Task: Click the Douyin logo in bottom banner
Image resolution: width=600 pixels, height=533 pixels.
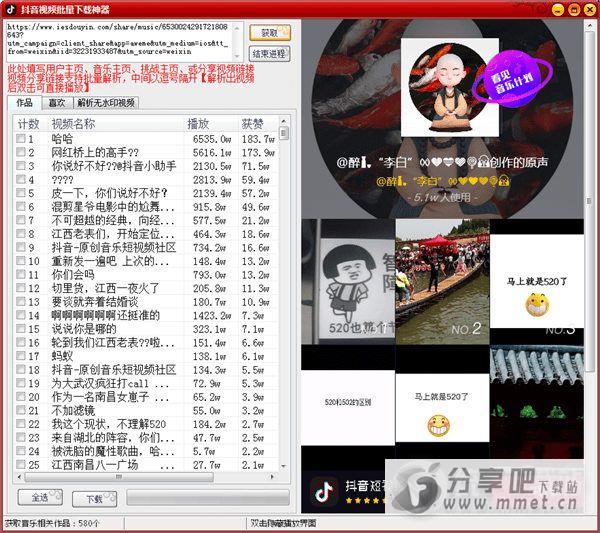Action: [324, 491]
